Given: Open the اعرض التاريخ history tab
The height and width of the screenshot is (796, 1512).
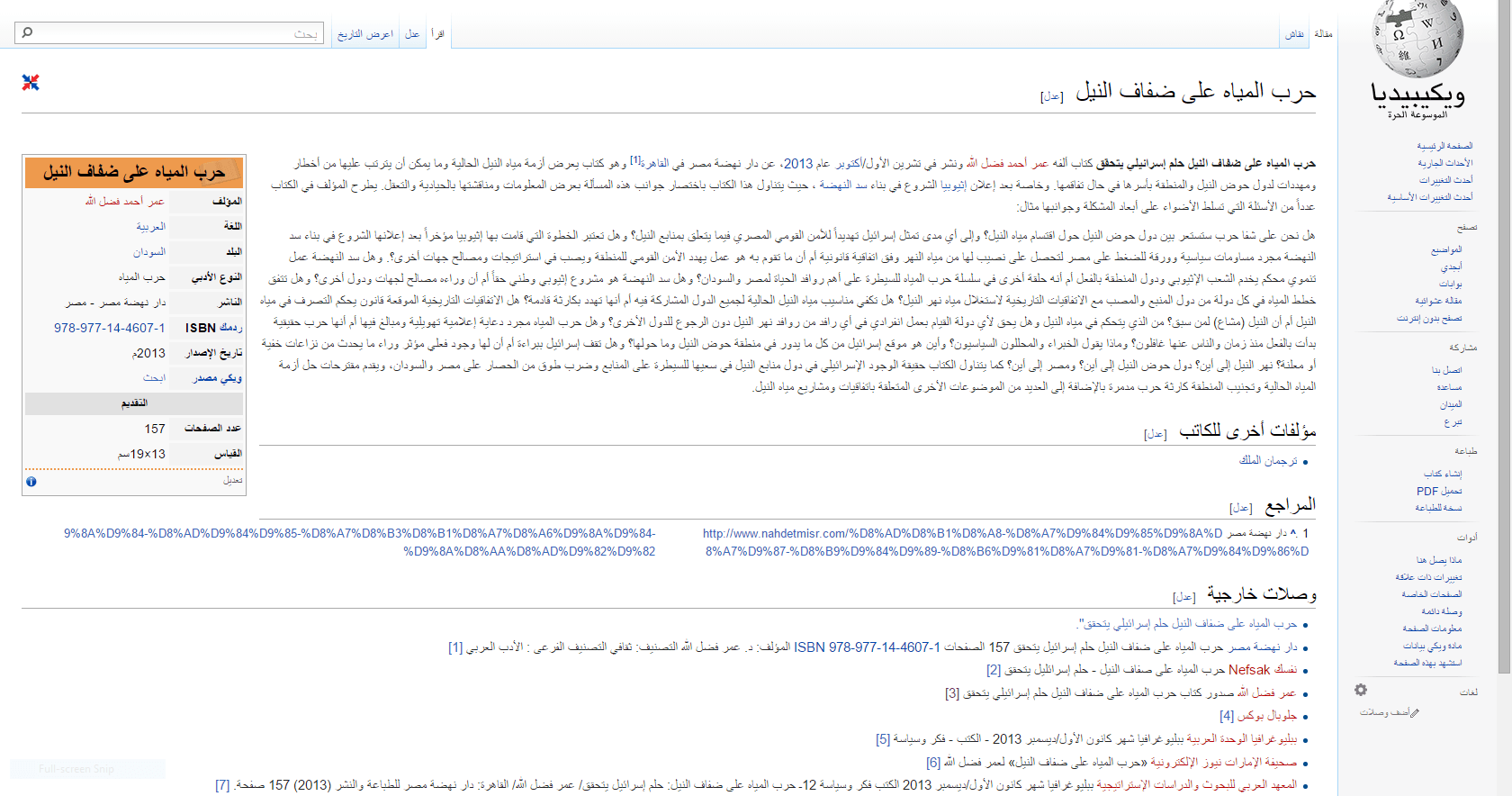Looking at the screenshot, I should [365, 33].
